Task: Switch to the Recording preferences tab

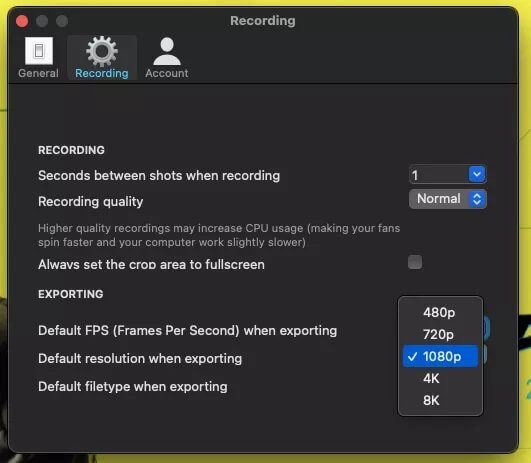Action: (x=102, y=58)
